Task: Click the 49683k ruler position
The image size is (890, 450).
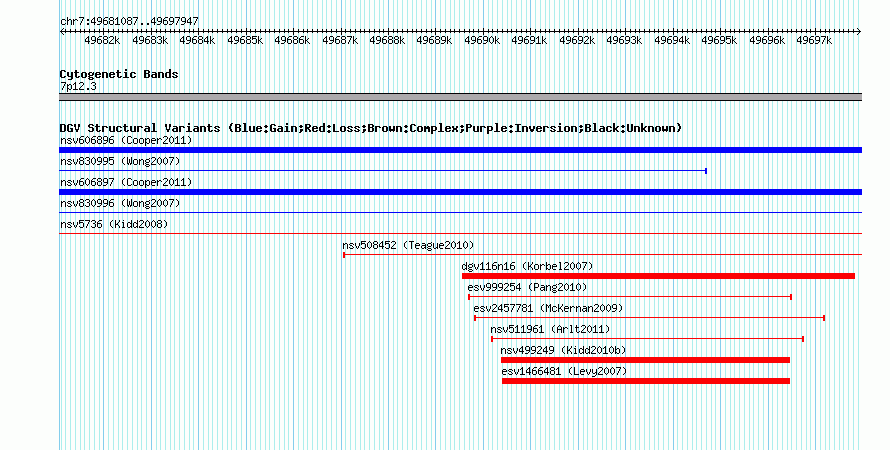Action: (x=150, y=40)
